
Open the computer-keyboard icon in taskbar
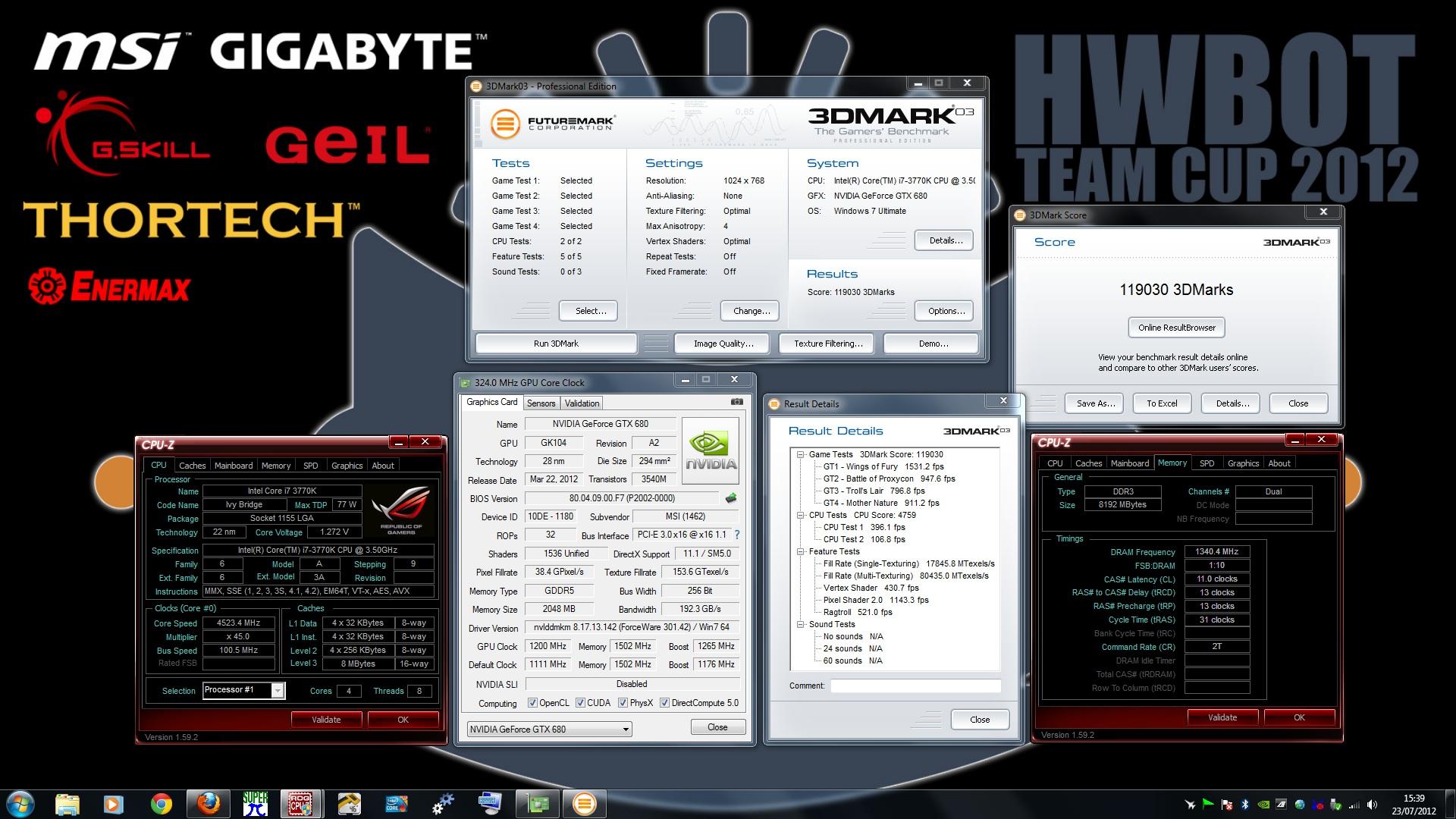coord(491,804)
